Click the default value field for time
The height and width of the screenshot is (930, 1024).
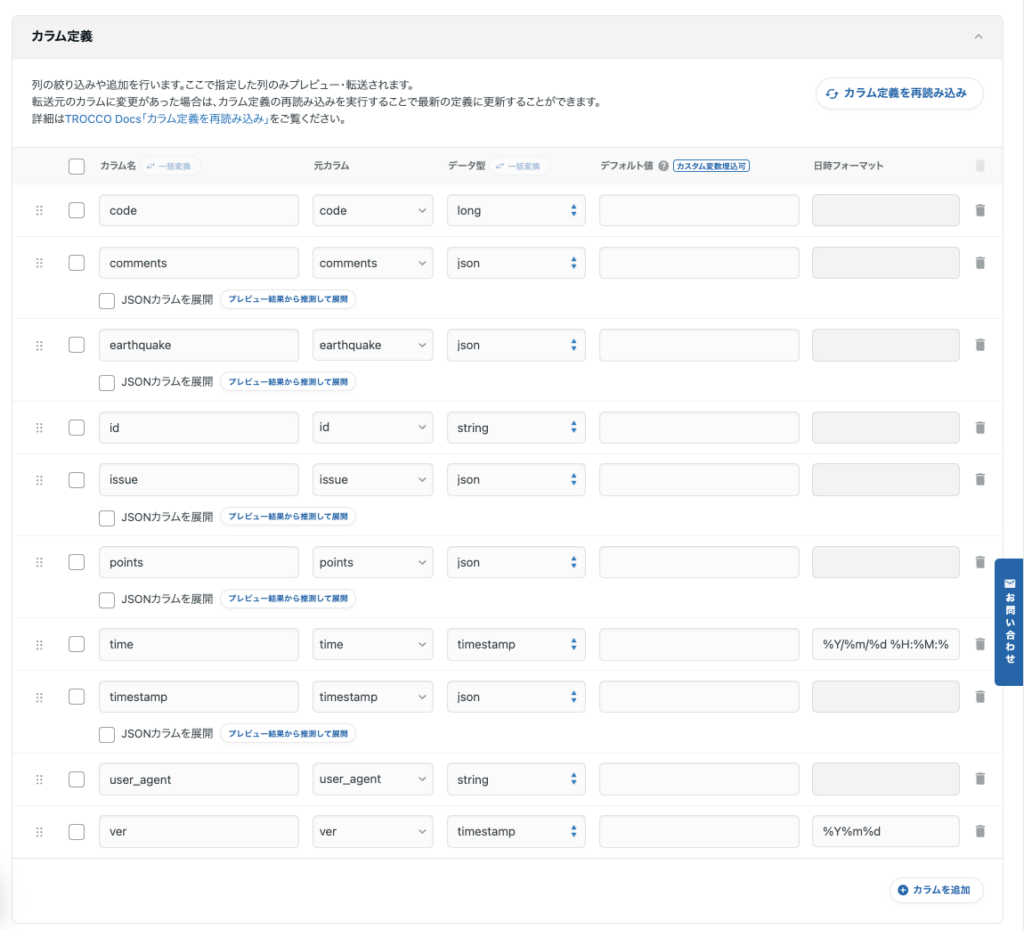699,645
